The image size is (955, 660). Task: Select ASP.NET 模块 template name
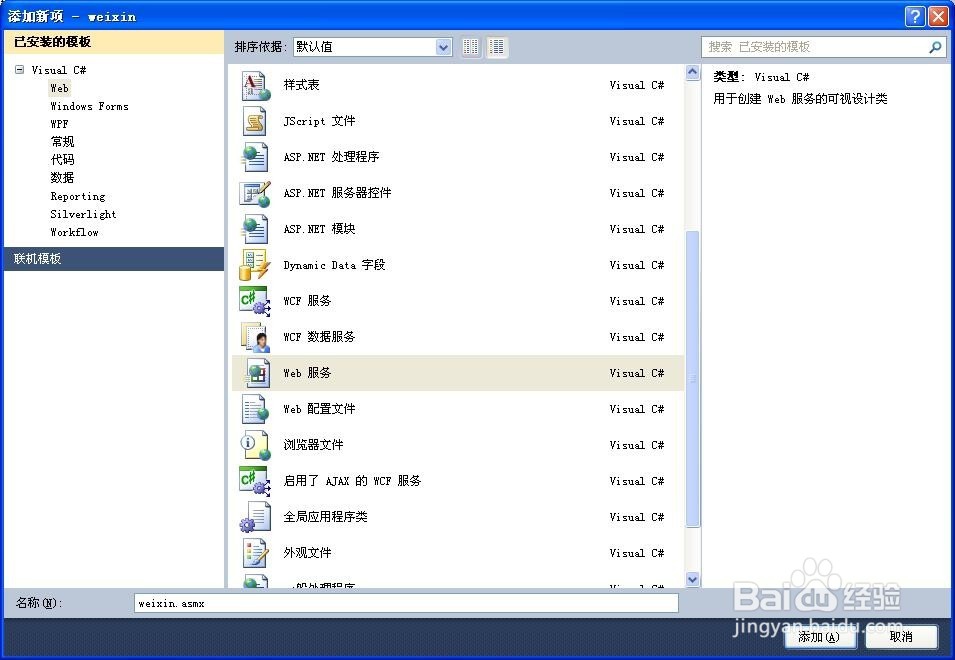pos(319,229)
